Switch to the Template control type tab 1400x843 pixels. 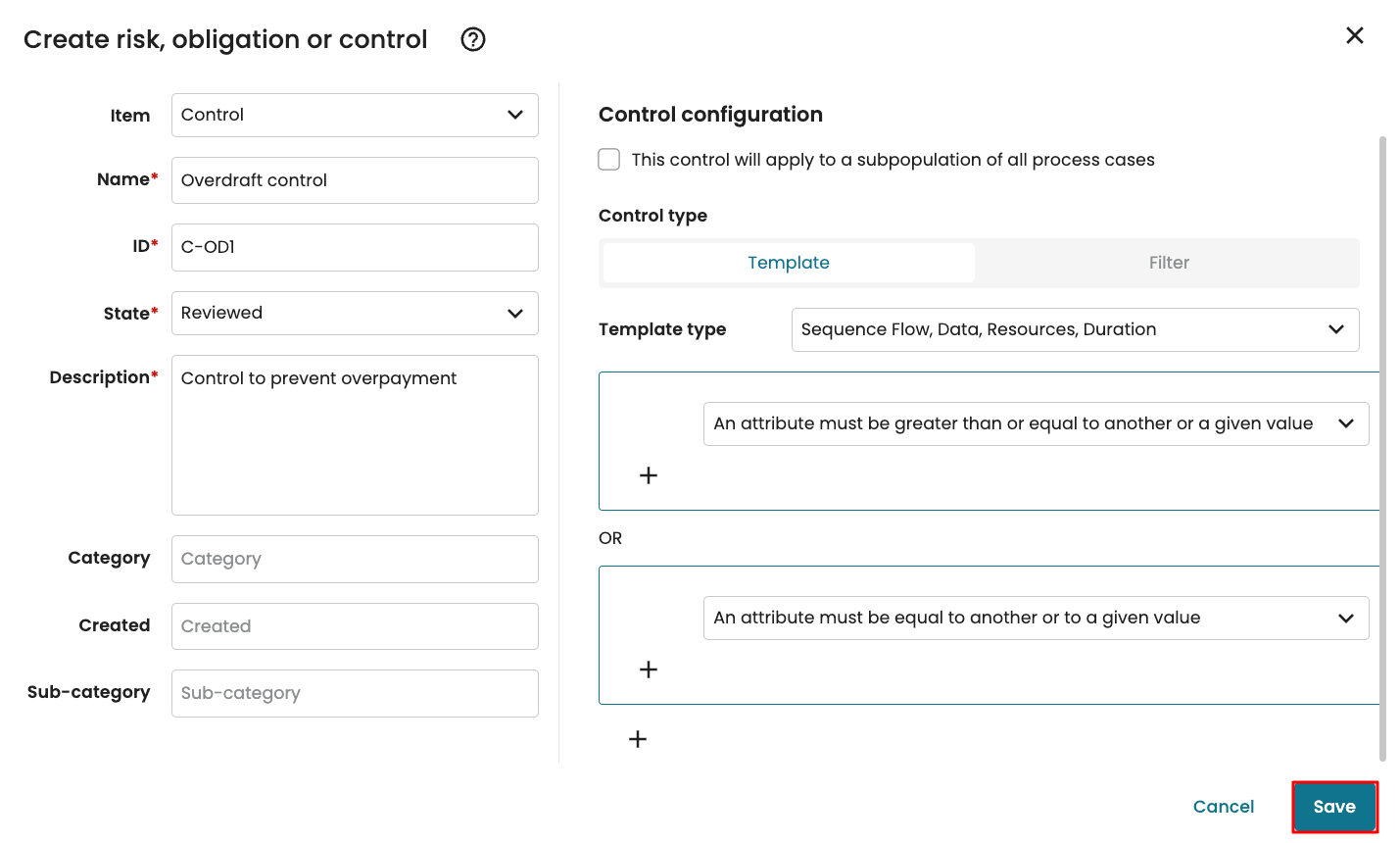789,263
